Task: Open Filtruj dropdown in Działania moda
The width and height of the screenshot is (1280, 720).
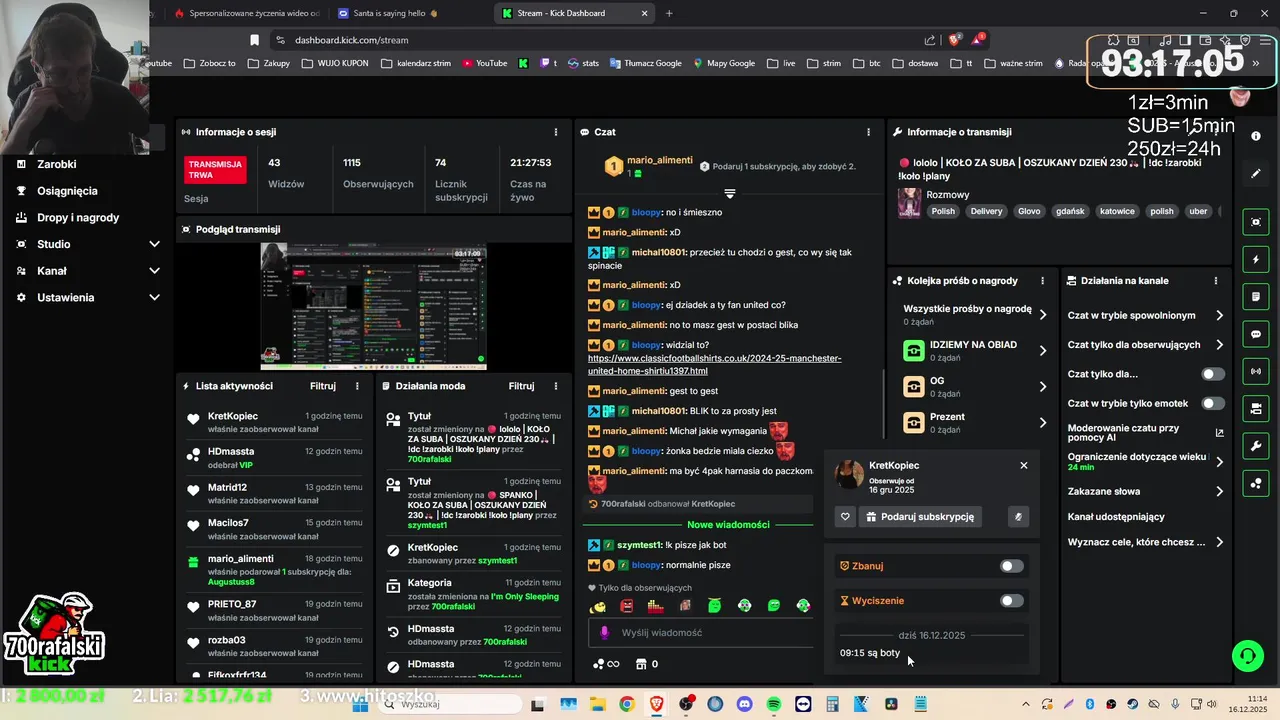Action: [x=522, y=386]
